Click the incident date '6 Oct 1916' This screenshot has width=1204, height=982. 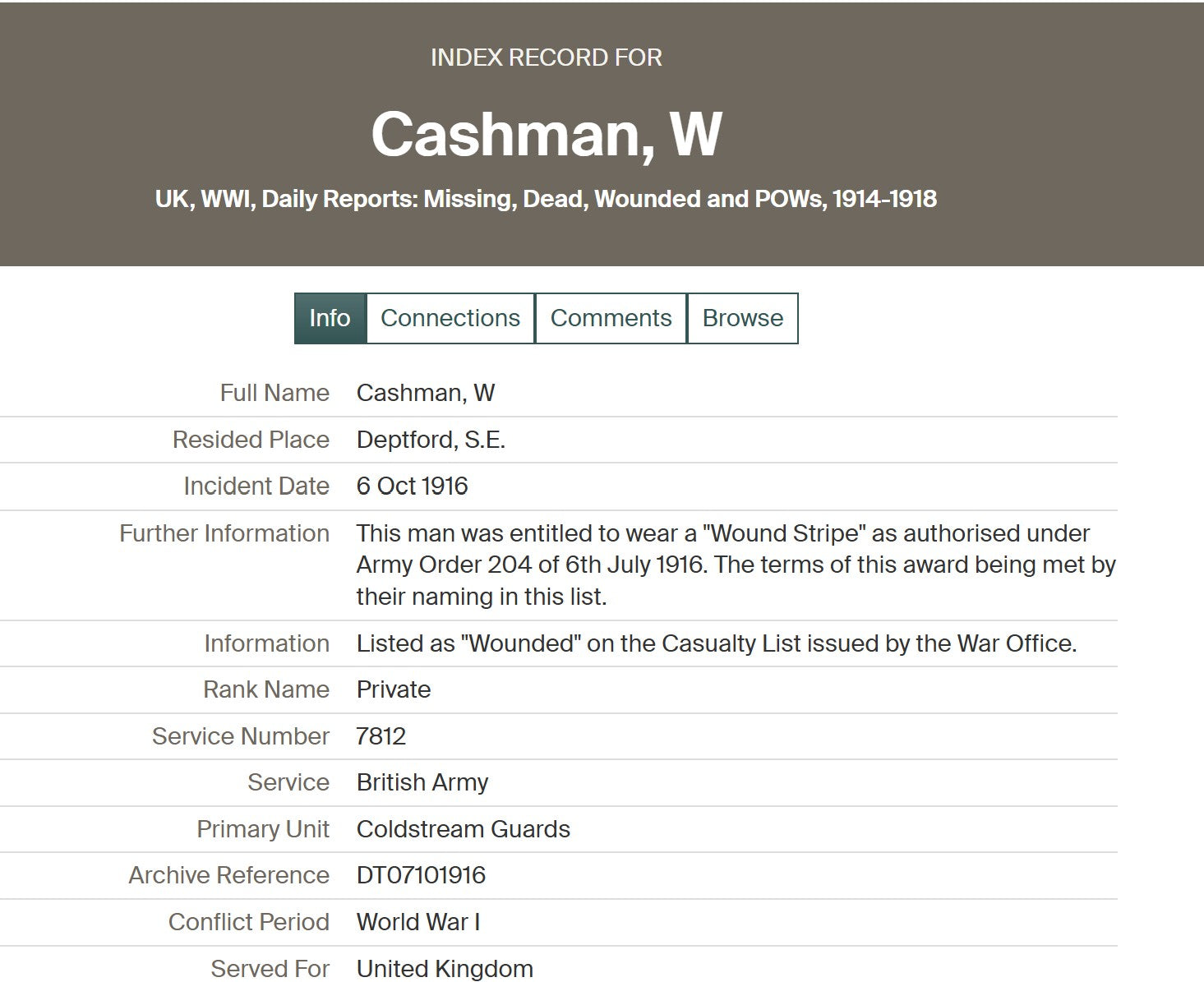coord(412,486)
